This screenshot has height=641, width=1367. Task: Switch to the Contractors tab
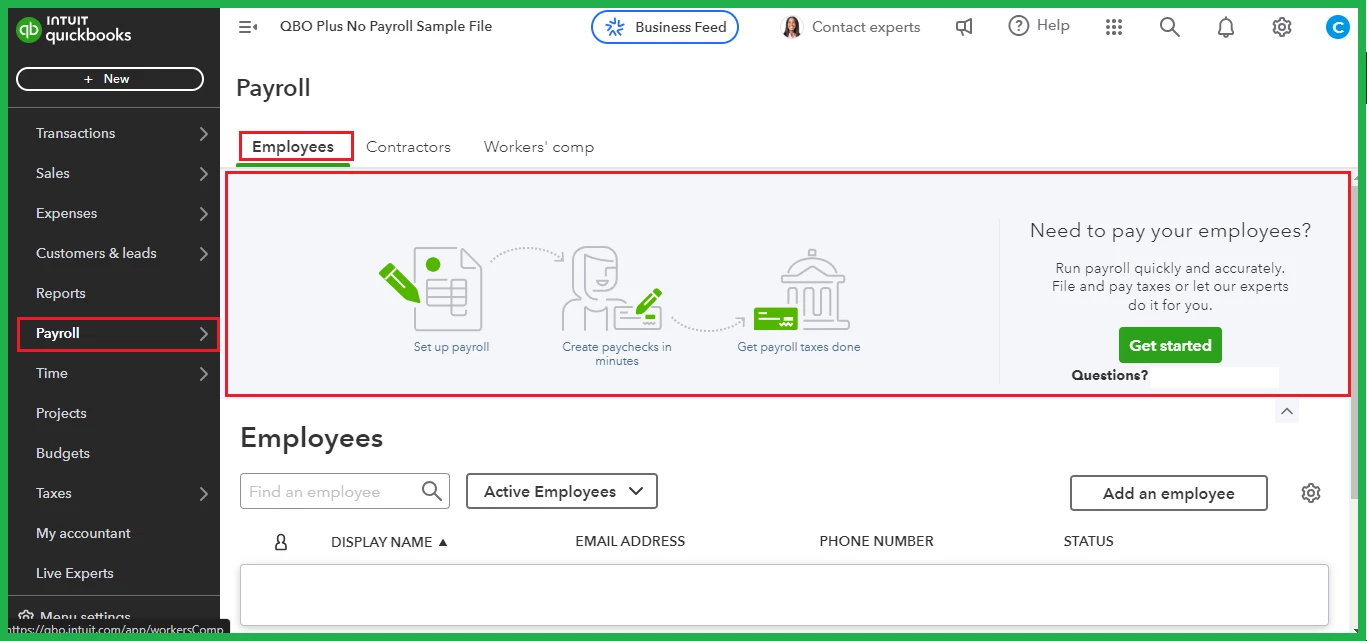pos(408,147)
